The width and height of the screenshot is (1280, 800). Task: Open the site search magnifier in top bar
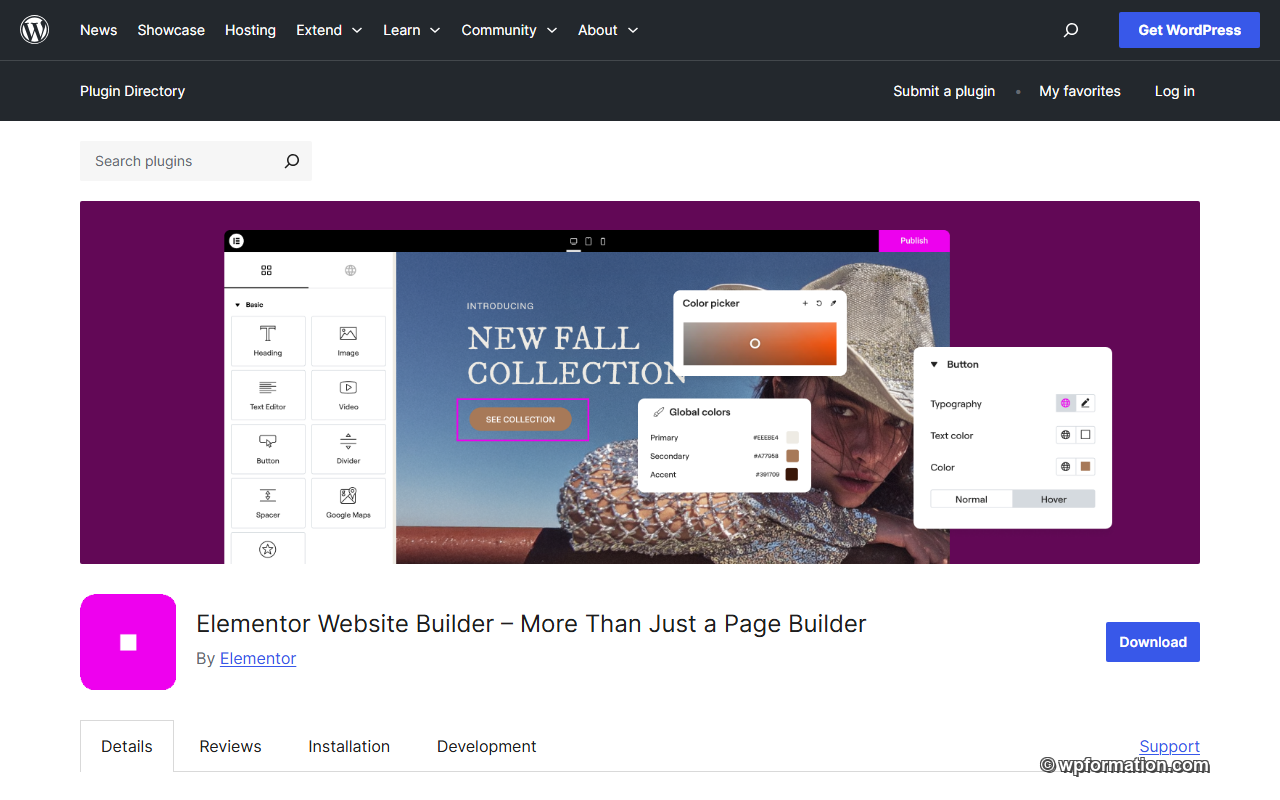[x=1071, y=30]
